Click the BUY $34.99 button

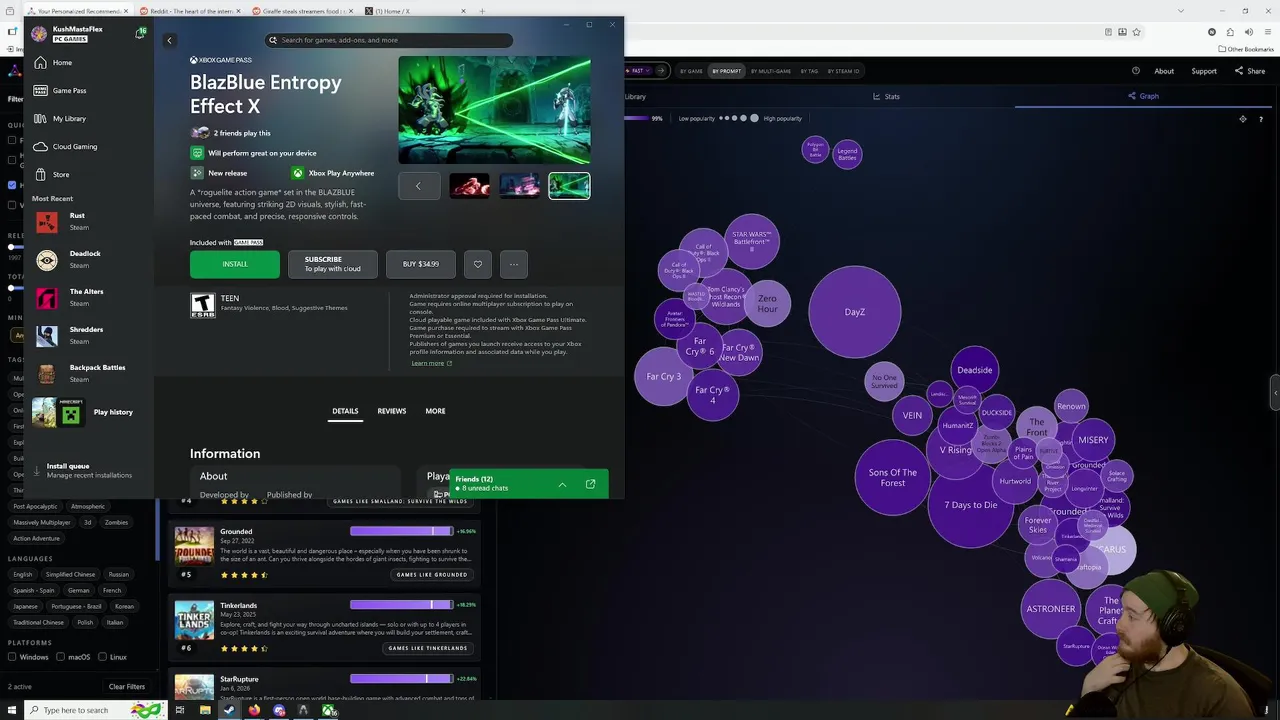click(x=421, y=264)
